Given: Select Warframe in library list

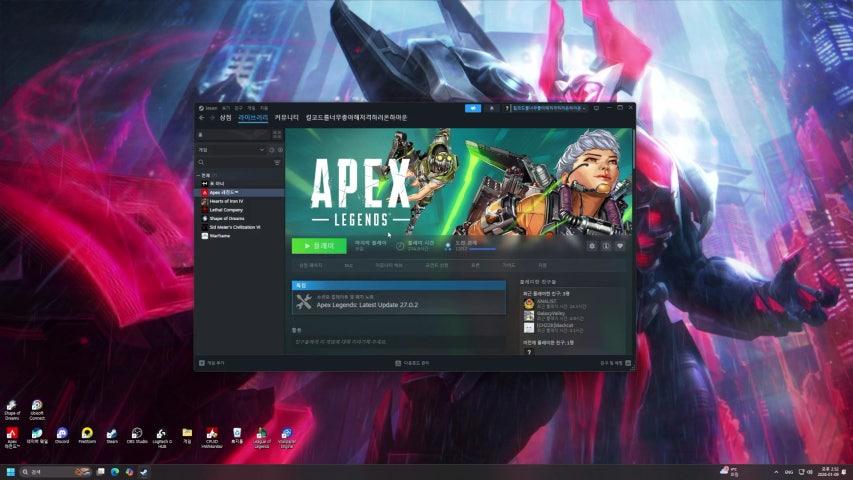Looking at the screenshot, I should (240, 236).
